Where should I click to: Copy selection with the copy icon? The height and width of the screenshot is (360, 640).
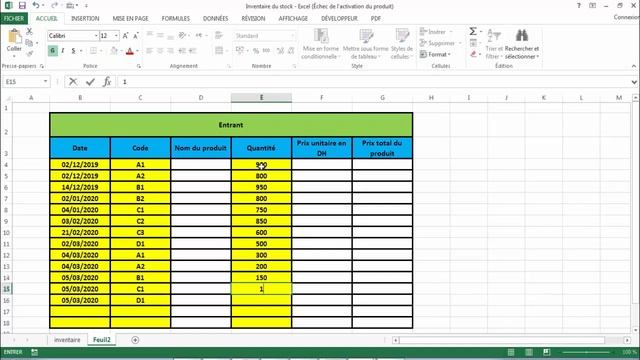point(29,42)
